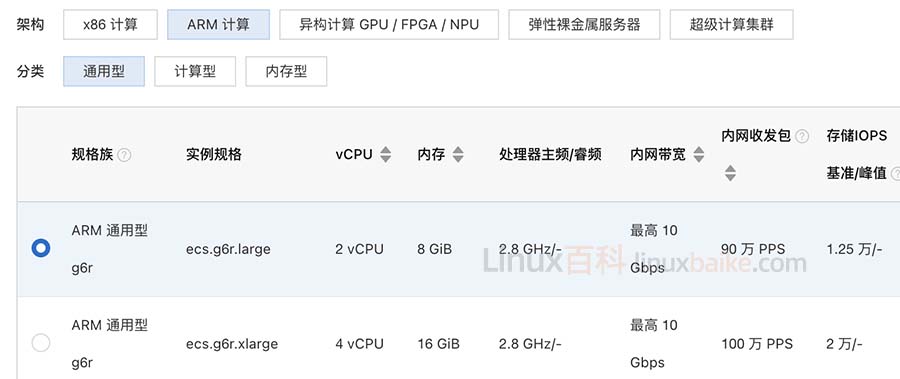Select ARM 计算 architecture tab

[218, 25]
